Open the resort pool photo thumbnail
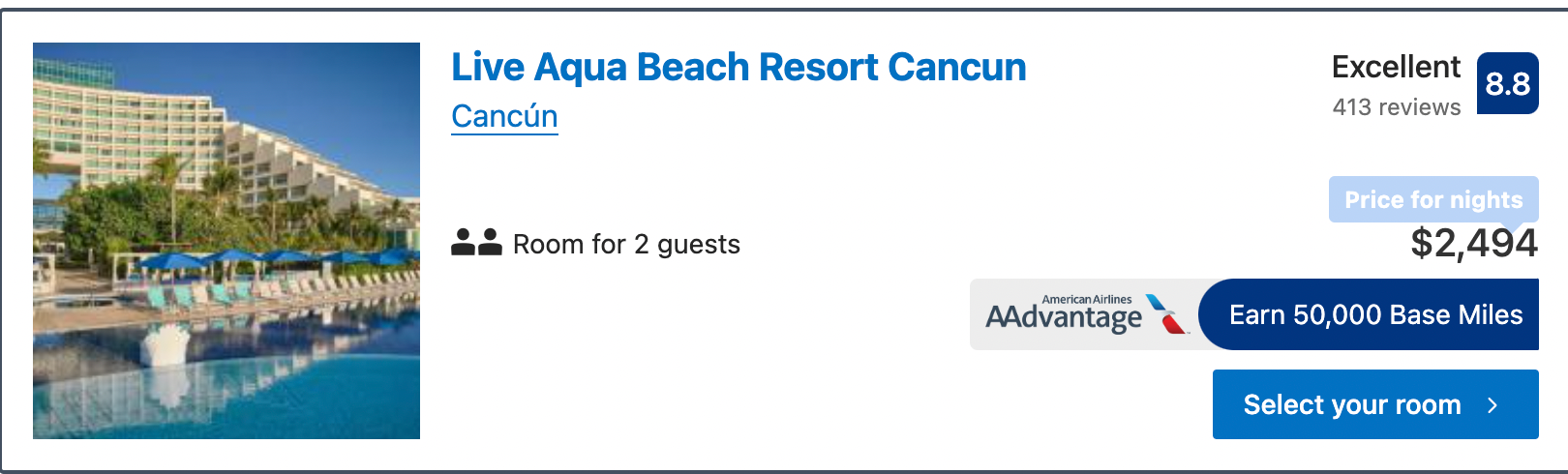This screenshot has height=474, width=1568. (x=226, y=241)
